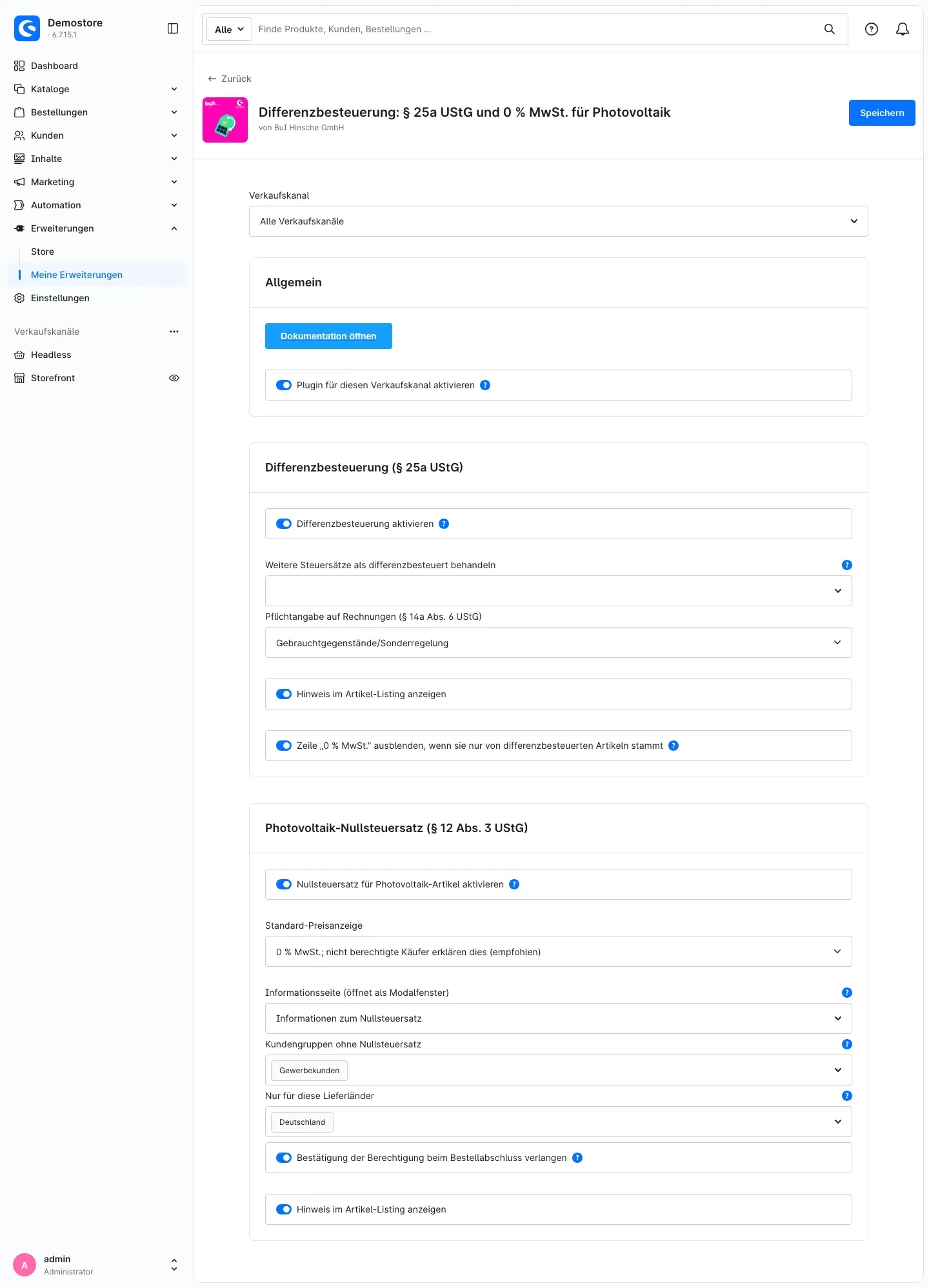Image resolution: width=929 pixels, height=1288 pixels.
Task: Click help icon for Weitere Steuersätze field
Action: click(847, 565)
